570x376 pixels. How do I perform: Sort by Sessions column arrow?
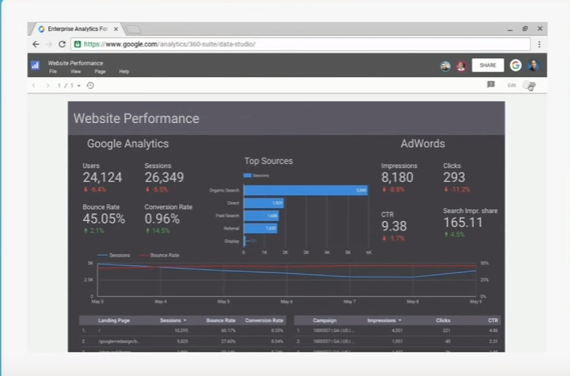click(x=185, y=320)
